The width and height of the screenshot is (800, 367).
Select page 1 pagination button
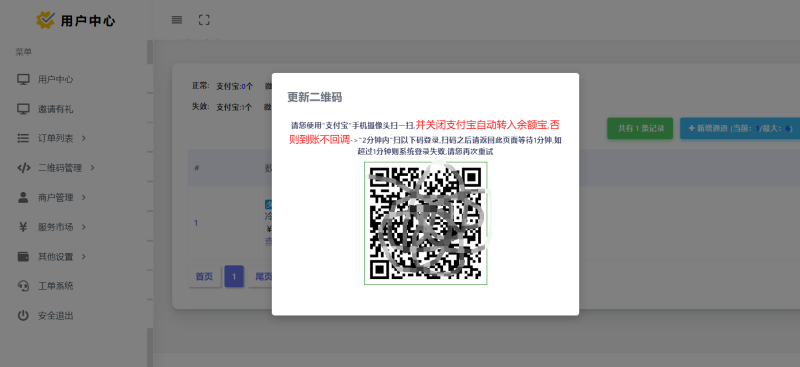point(234,277)
